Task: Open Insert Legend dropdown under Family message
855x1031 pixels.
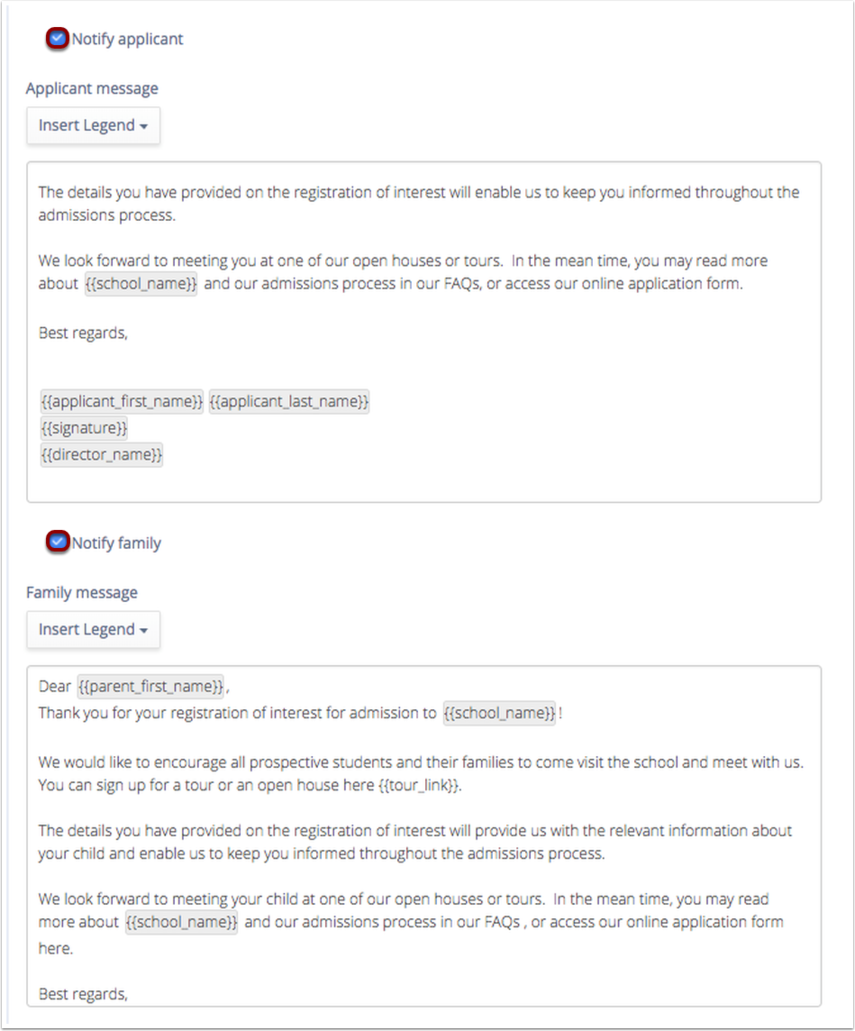Action: pyautogui.click(x=93, y=630)
